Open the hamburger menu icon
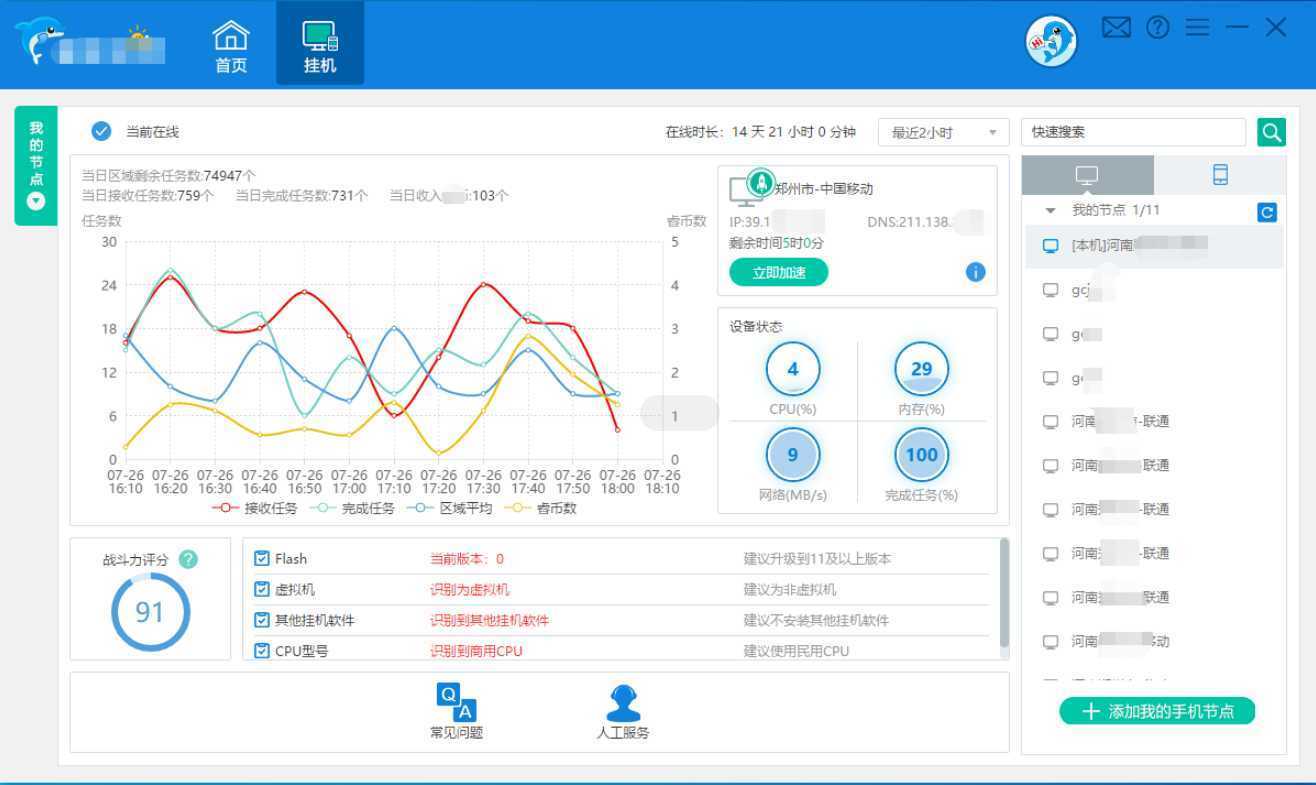1316x785 pixels. click(x=1197, y=28)
